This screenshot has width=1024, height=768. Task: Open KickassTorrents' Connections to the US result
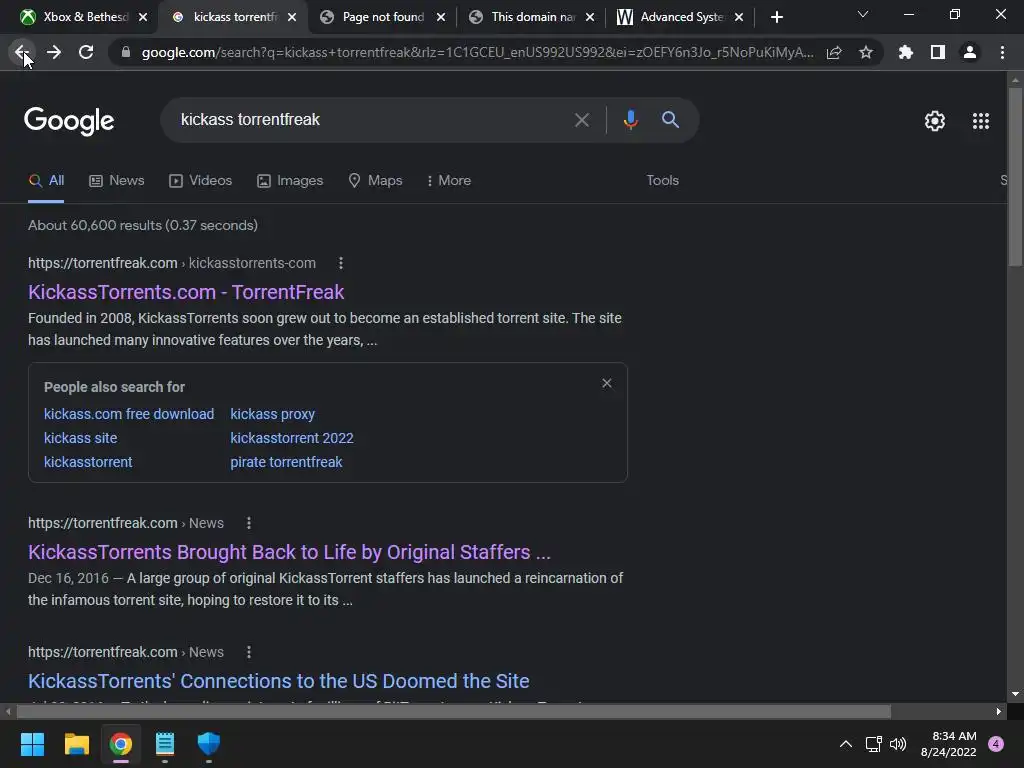click(279, 681)
